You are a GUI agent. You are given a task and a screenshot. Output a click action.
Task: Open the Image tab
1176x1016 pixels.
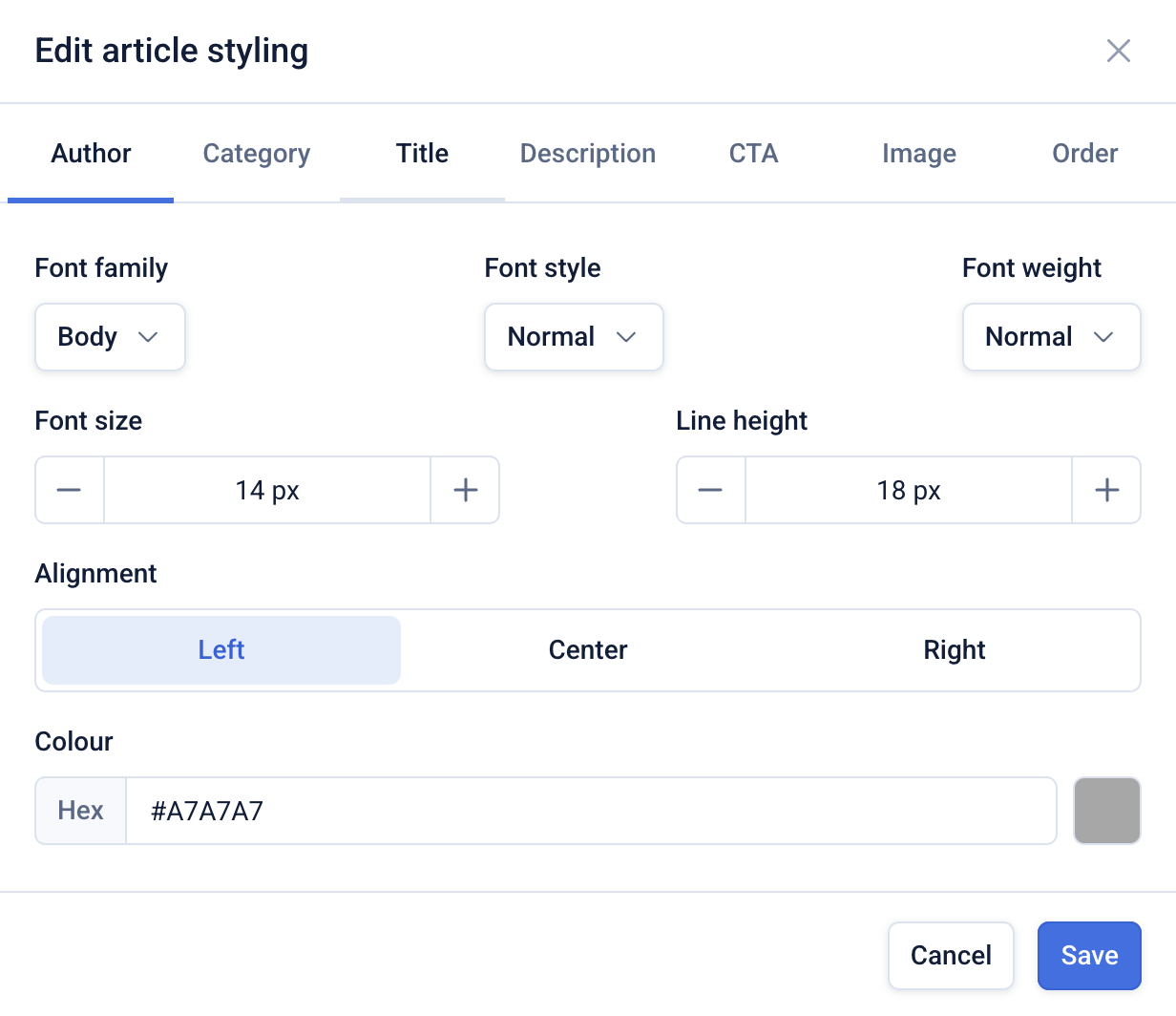[x=918, y=154]
